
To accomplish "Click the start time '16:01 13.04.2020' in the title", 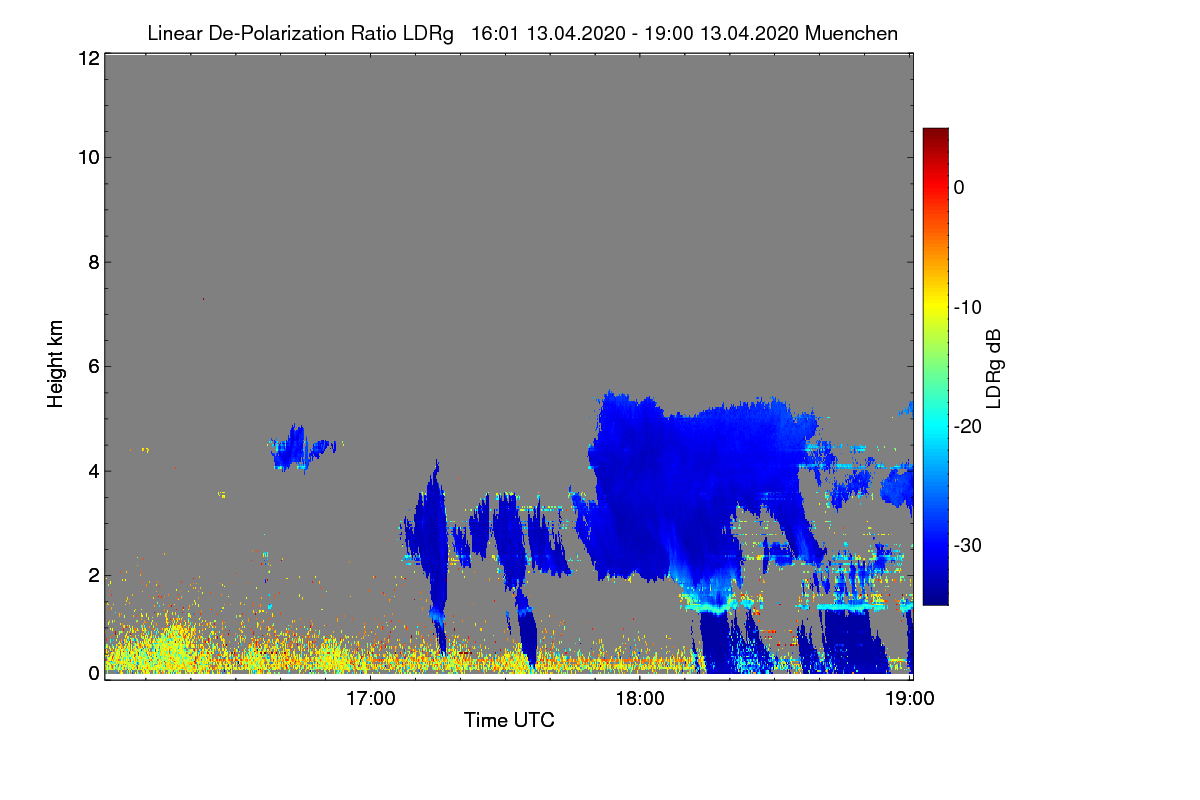I will [x=548, y=33].
